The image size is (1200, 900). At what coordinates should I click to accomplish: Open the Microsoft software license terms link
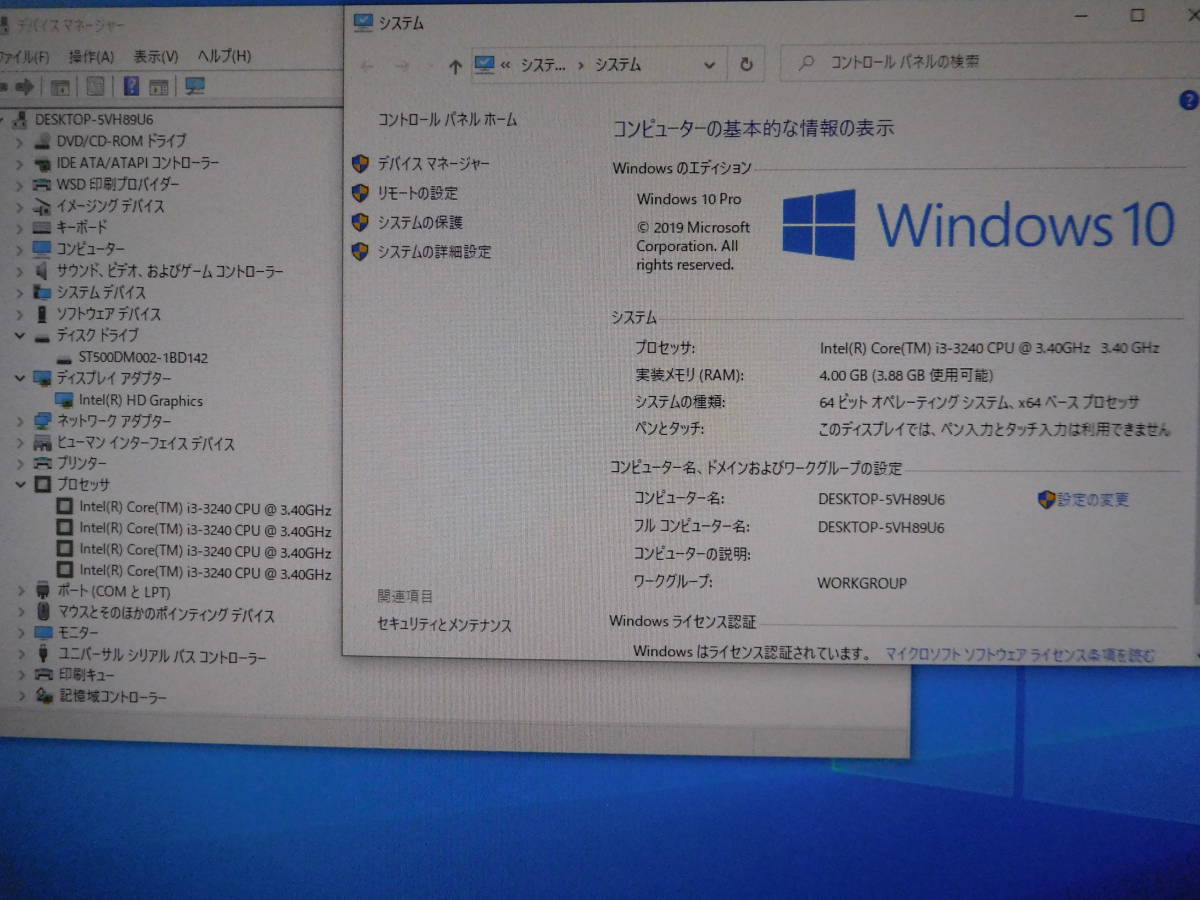(1019, 655)
